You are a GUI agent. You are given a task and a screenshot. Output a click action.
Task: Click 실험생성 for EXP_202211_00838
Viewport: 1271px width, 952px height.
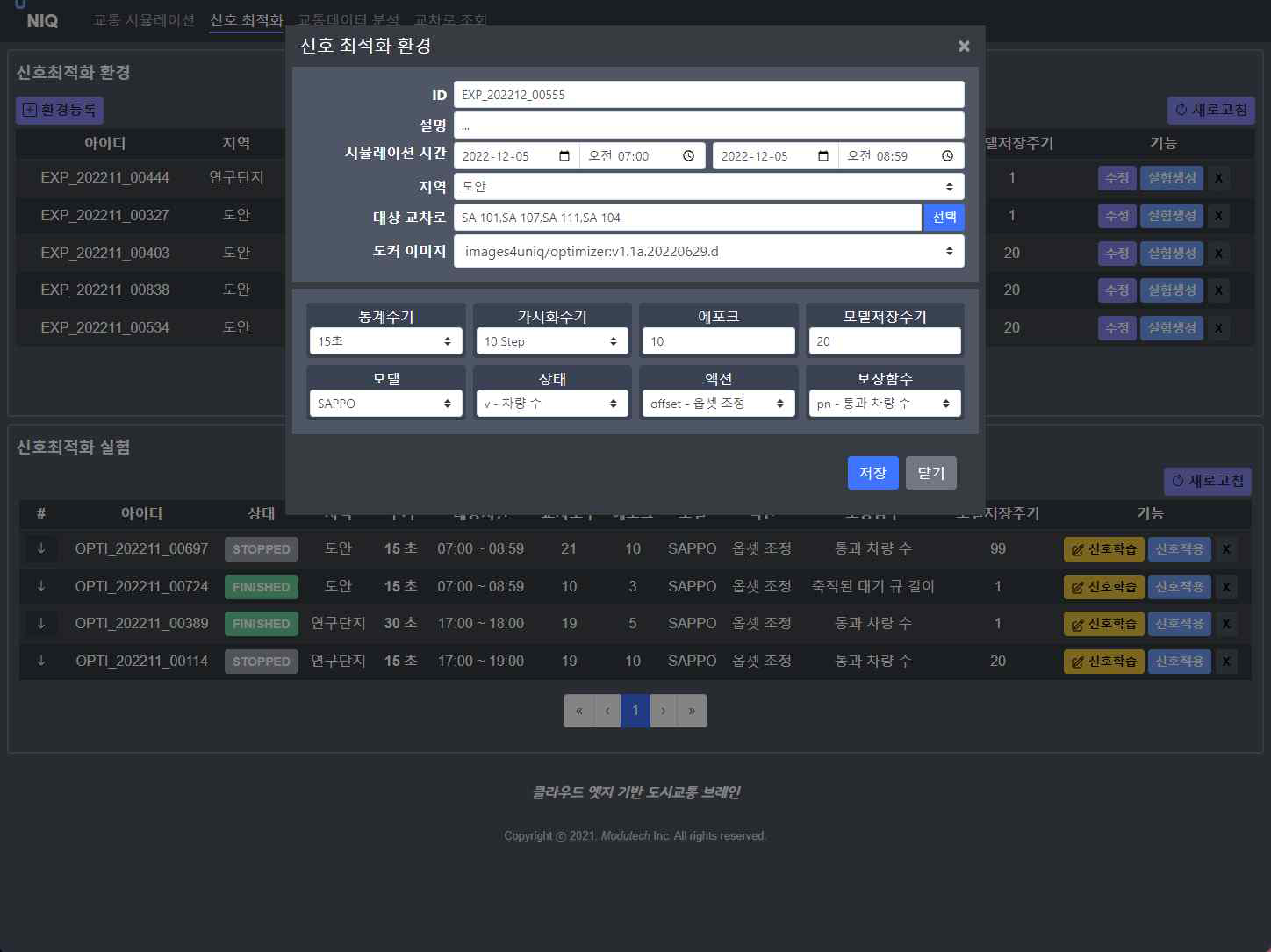point(1172,290)
